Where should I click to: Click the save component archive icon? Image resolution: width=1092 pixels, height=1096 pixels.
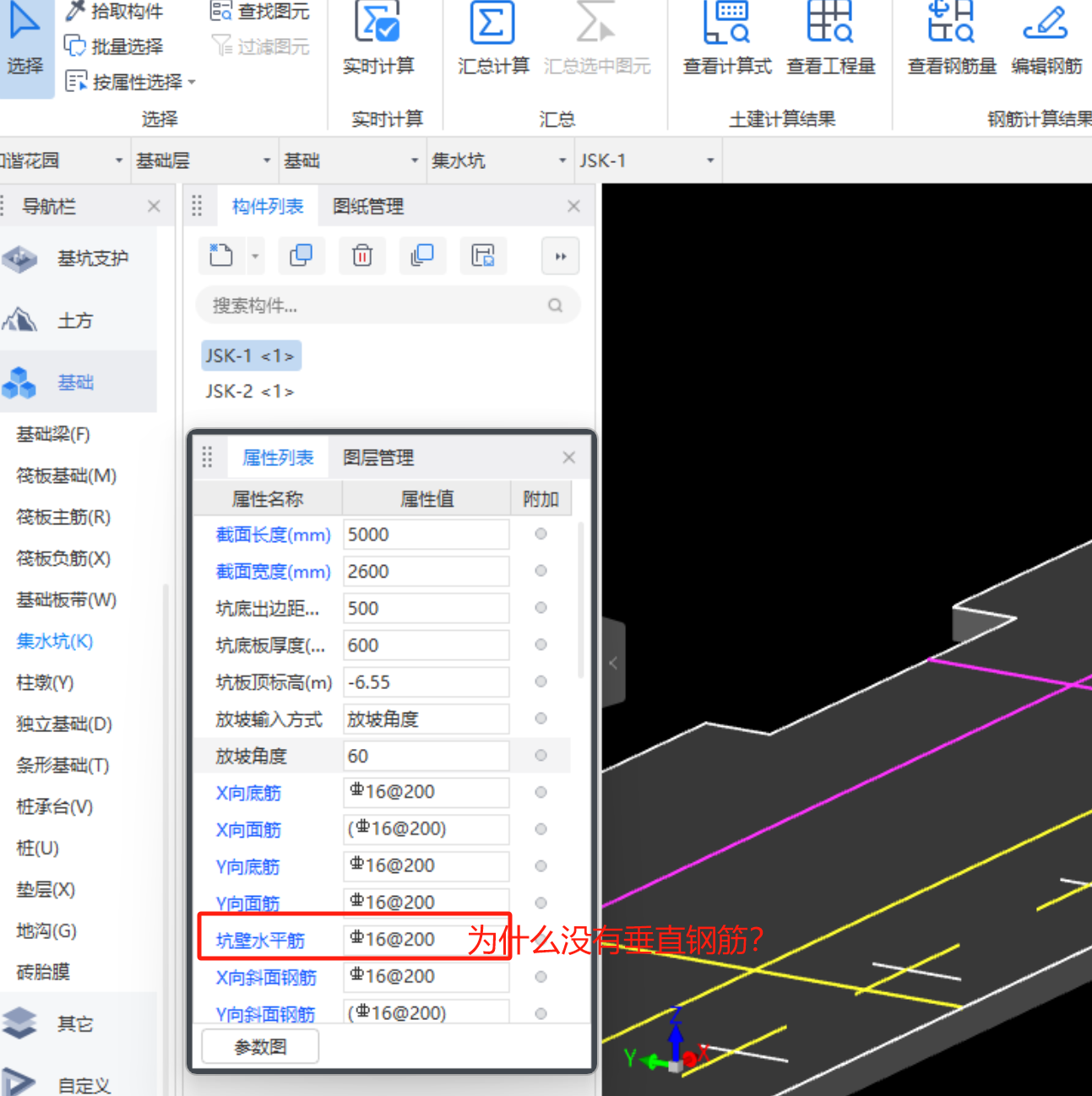[x=483, y=255]
